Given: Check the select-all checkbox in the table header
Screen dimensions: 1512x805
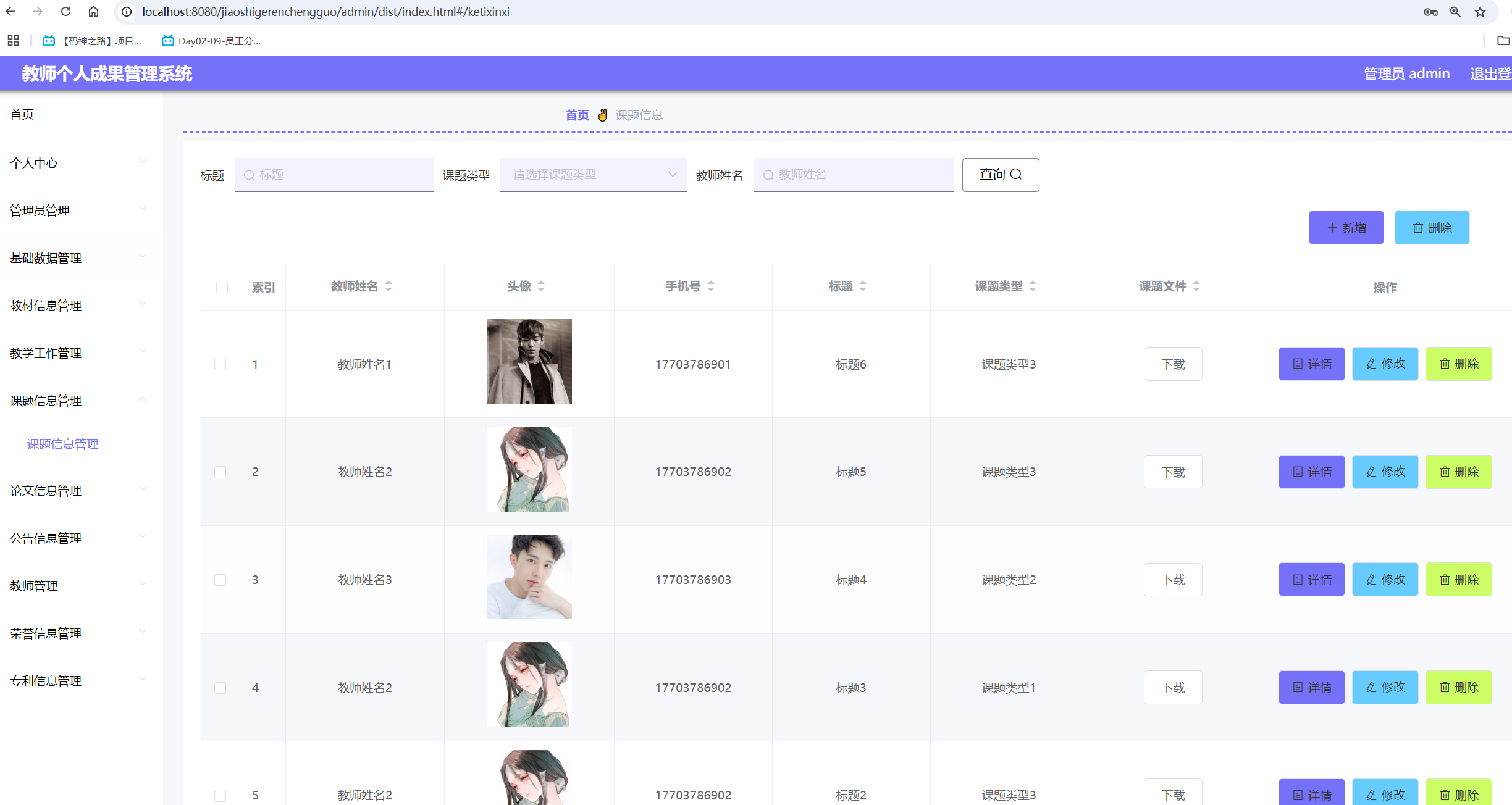Looking at the screenshot, I should (x=222, y=287).
